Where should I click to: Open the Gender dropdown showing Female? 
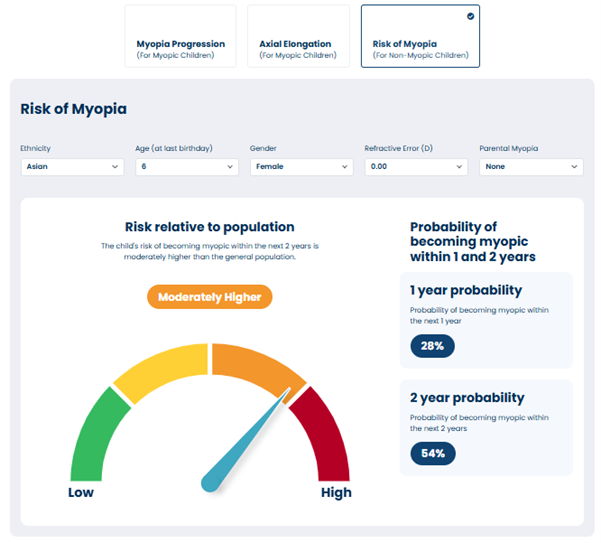pos(302,167)
